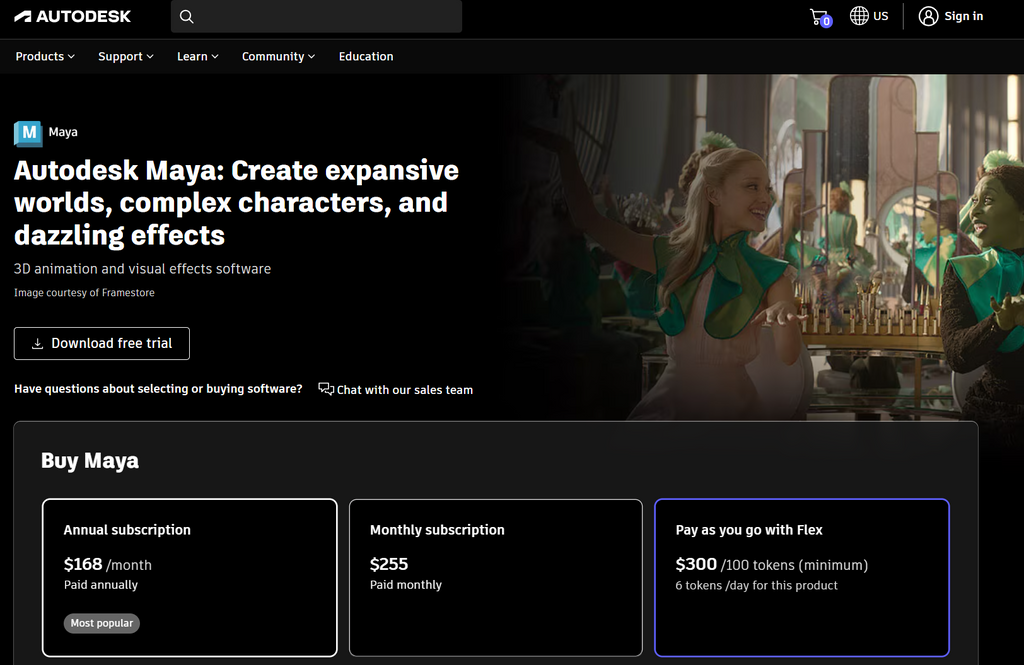Viewport: 1024px width, 665px height.
Task: Select the Annual subscription plan
Action: (x=190, y=577)
